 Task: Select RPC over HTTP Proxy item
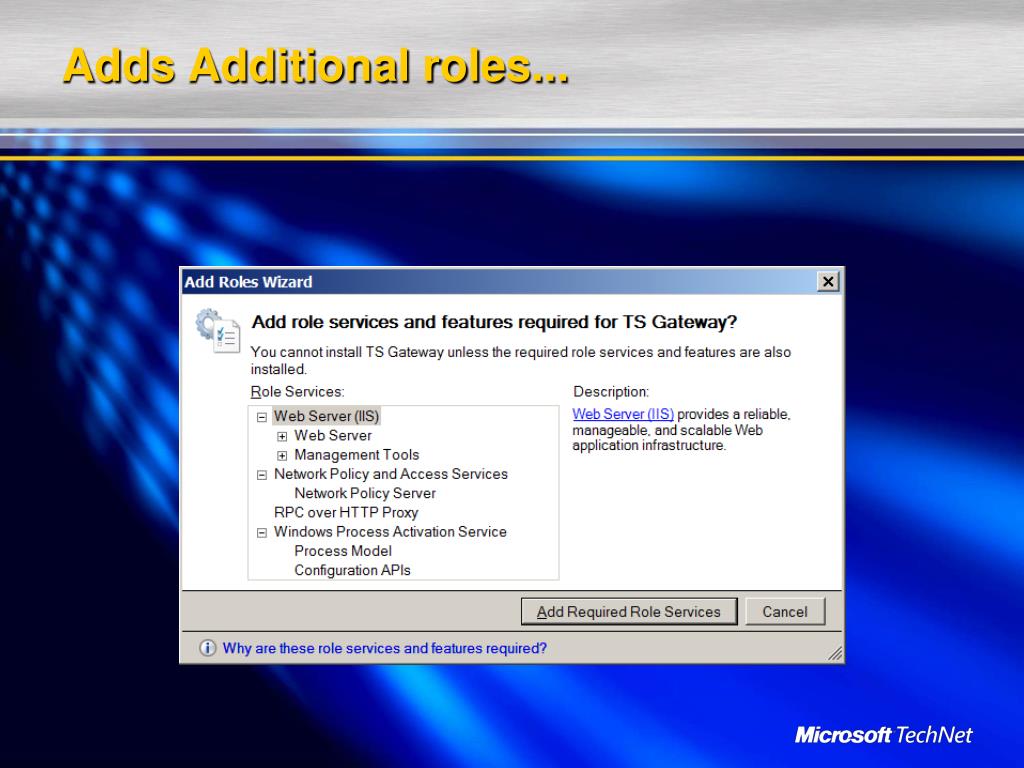pyautogui.click(x=346, y=513)
